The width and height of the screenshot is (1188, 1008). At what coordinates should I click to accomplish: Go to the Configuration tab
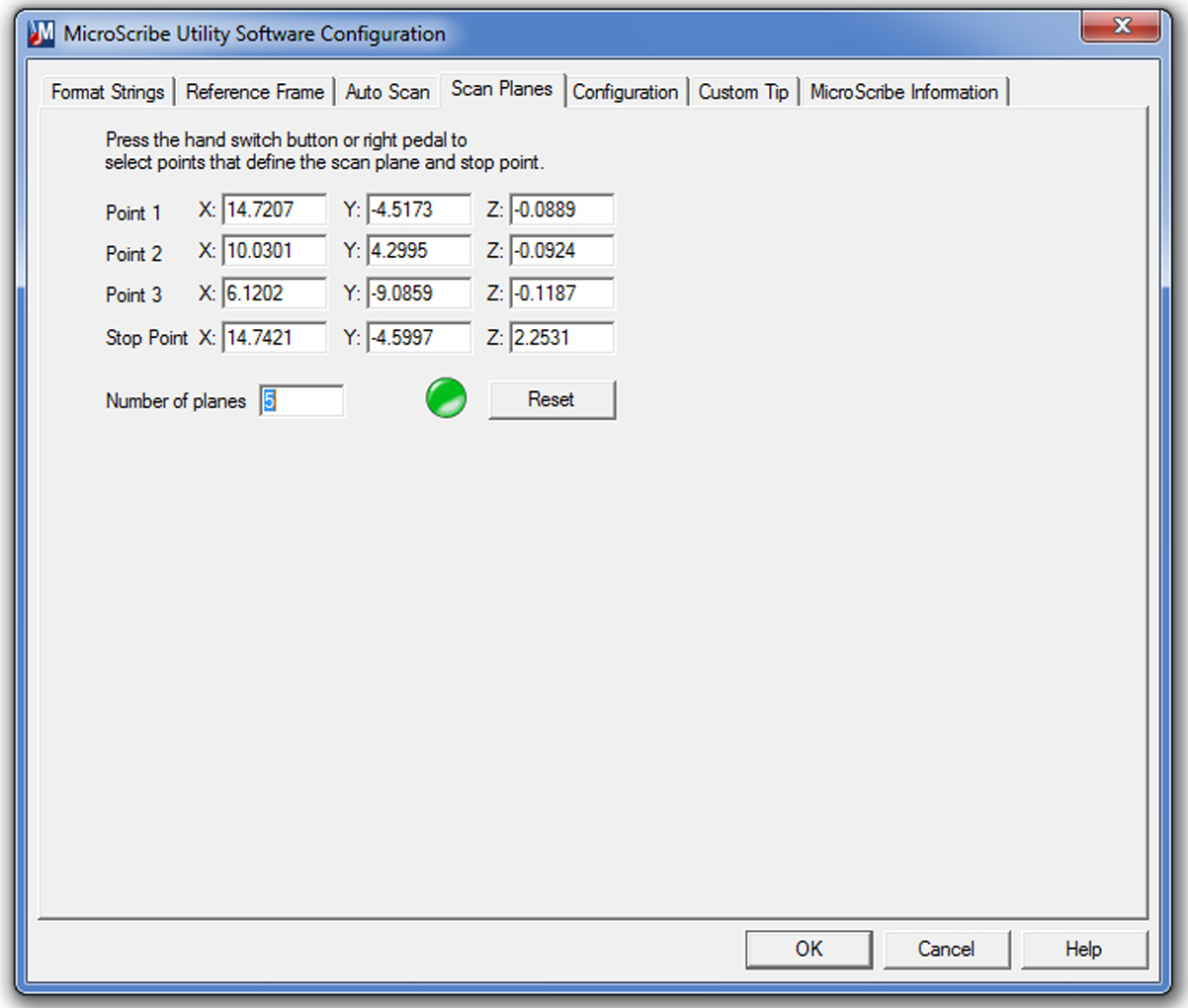pos(626,92)
